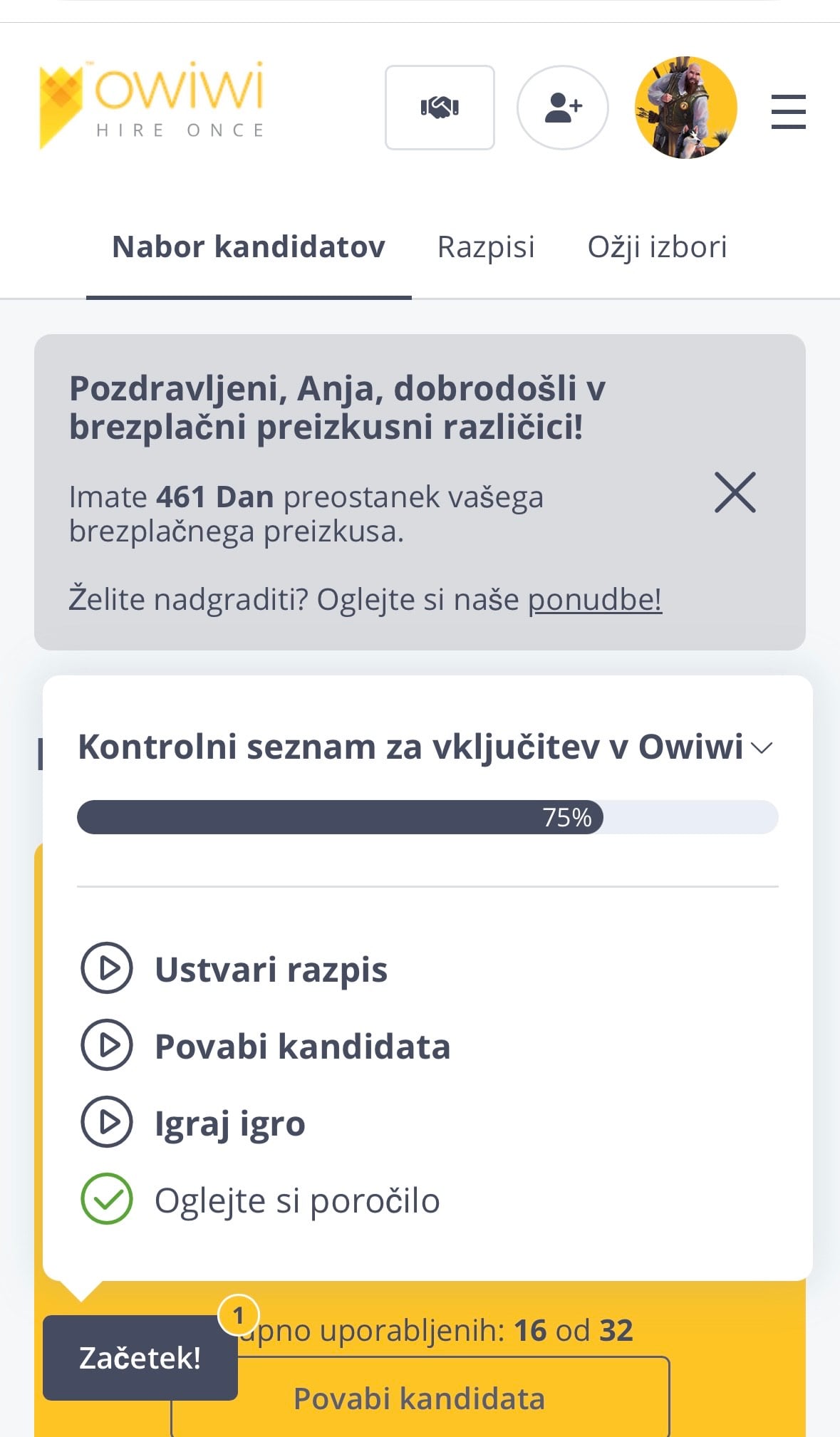Collapse the Kontrolni seznam checklist chevron
The width and height of the screenshot is (840, 1437).
pyautogui.click(x=762, y=747)
